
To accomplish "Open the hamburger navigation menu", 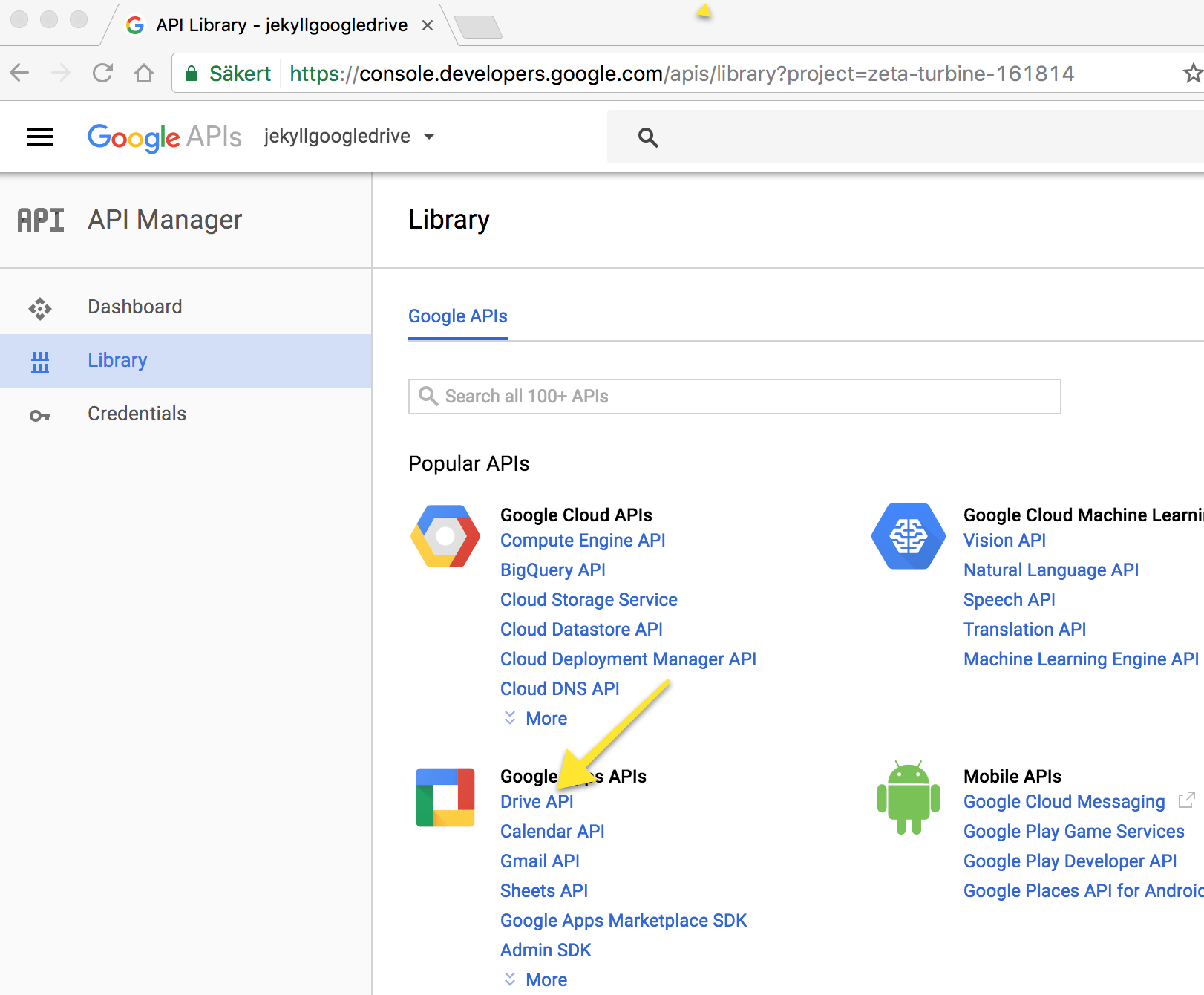I will (40, 137).
